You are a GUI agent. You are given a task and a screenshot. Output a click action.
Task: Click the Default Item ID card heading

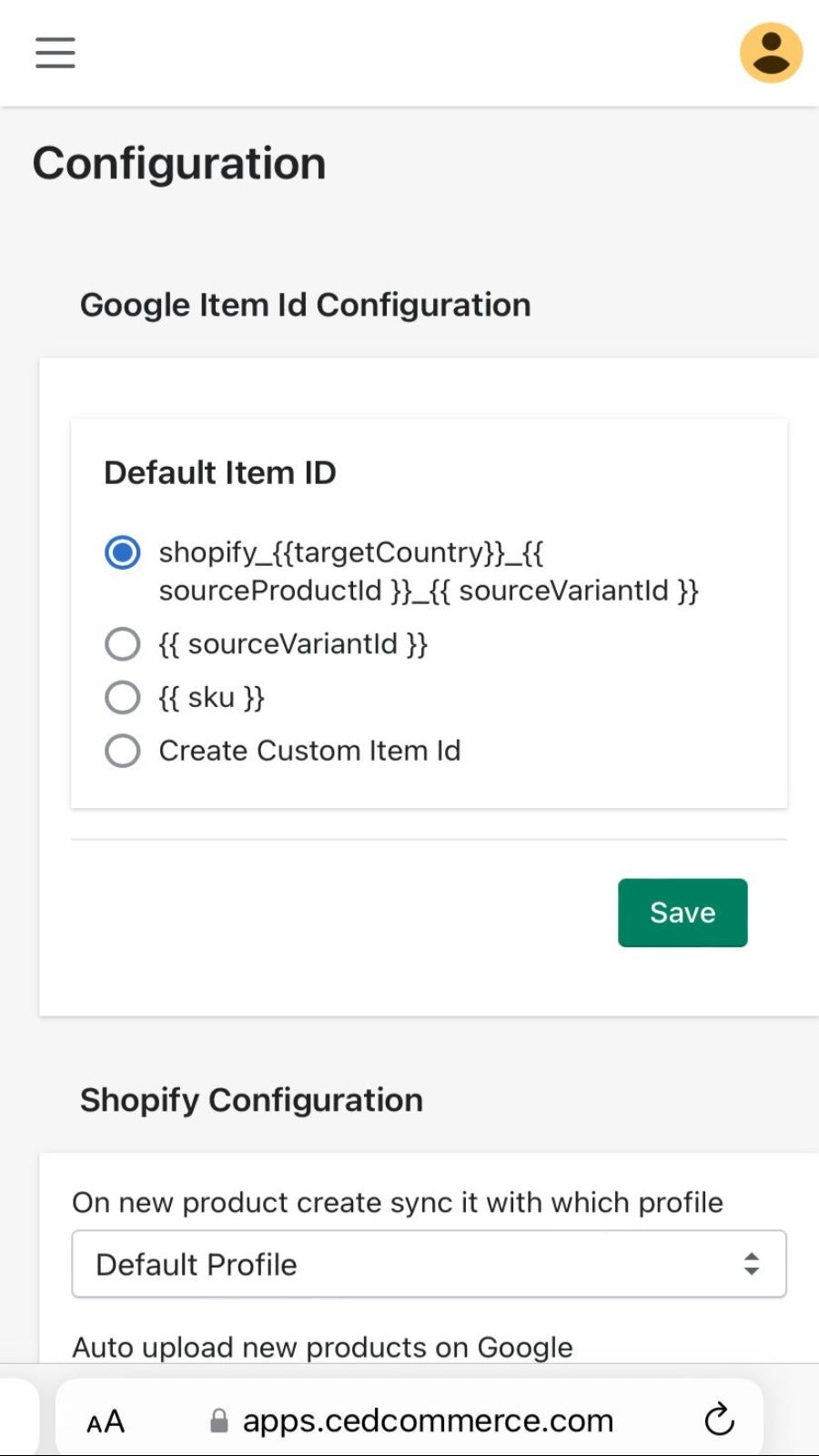220,473
